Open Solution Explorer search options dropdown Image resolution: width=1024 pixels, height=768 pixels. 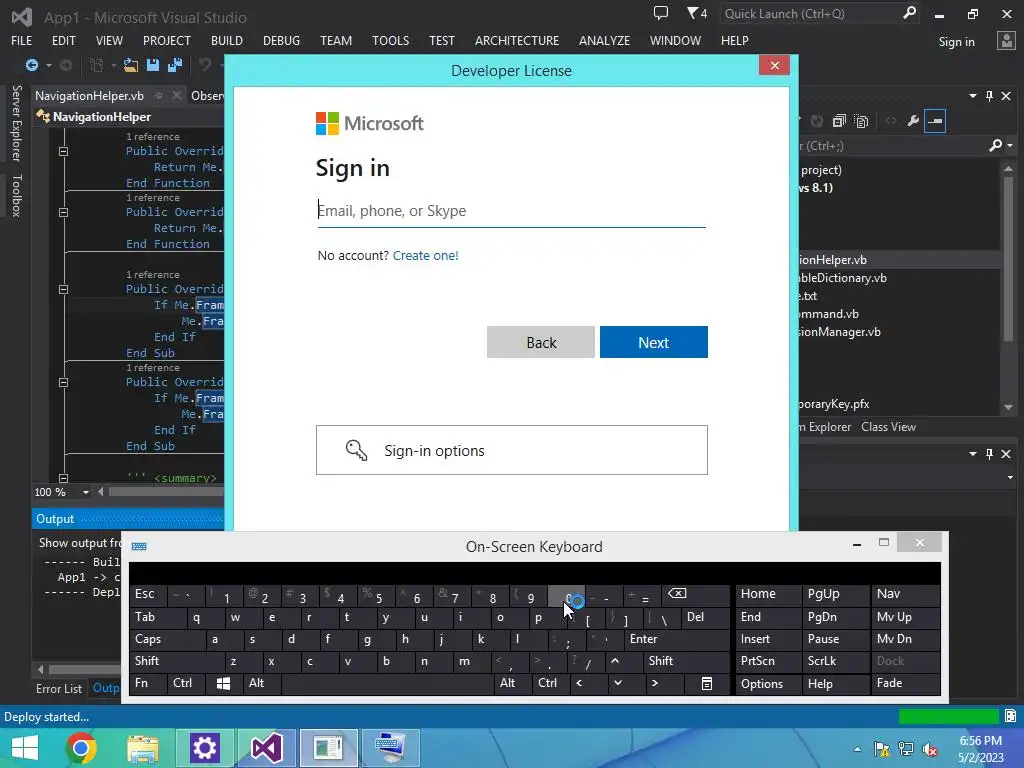click(1010, 146)
